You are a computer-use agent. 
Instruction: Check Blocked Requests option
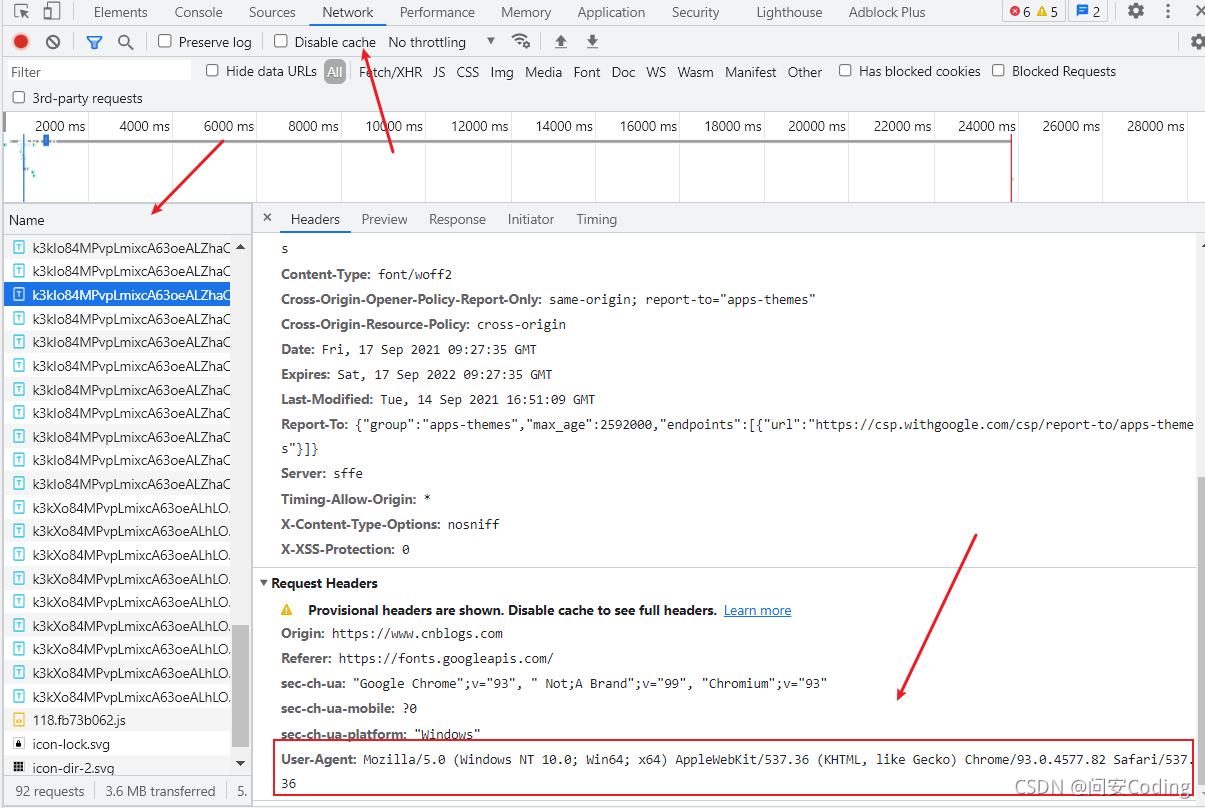pyautogui.click(x=998, y=70)
